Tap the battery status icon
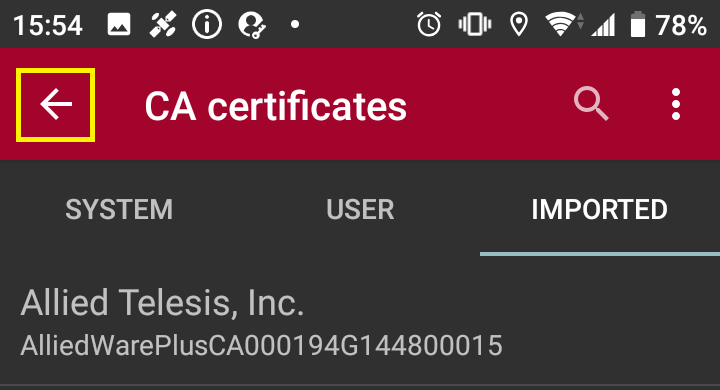The image size is (720, 390). coord(638,24)
